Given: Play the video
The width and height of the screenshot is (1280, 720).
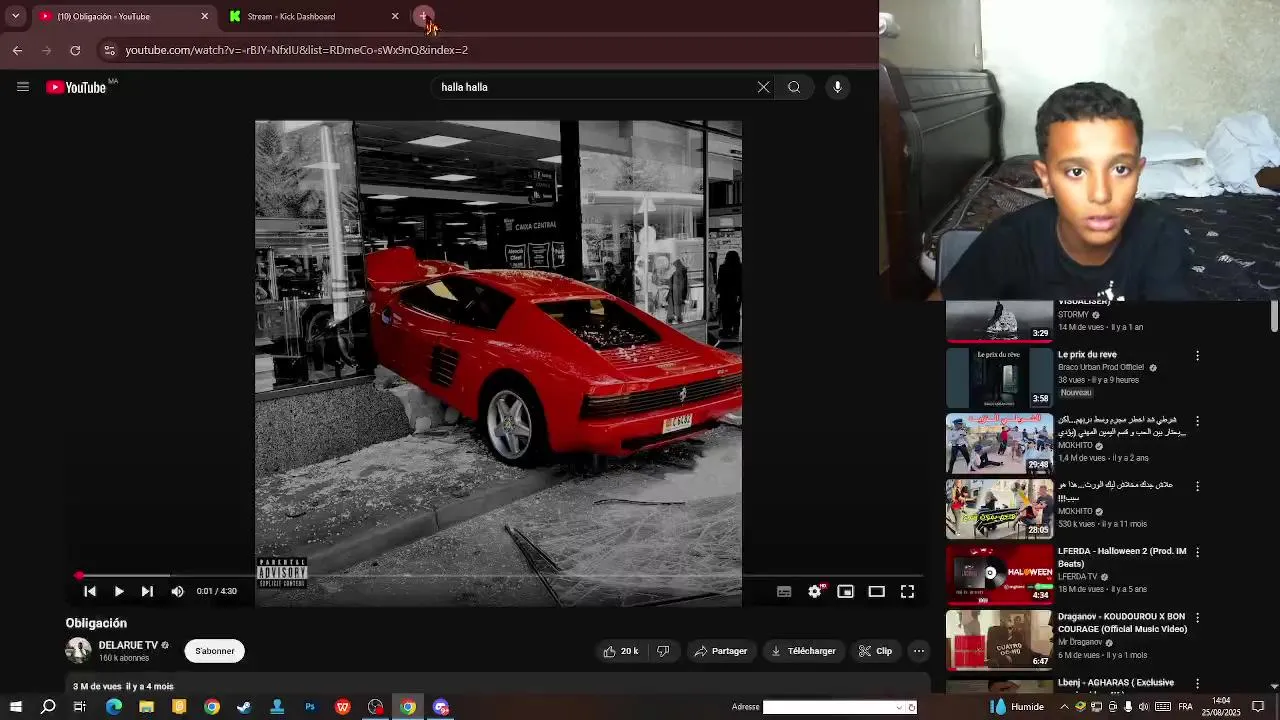Looking at the screenshot, I should point(118,591).
